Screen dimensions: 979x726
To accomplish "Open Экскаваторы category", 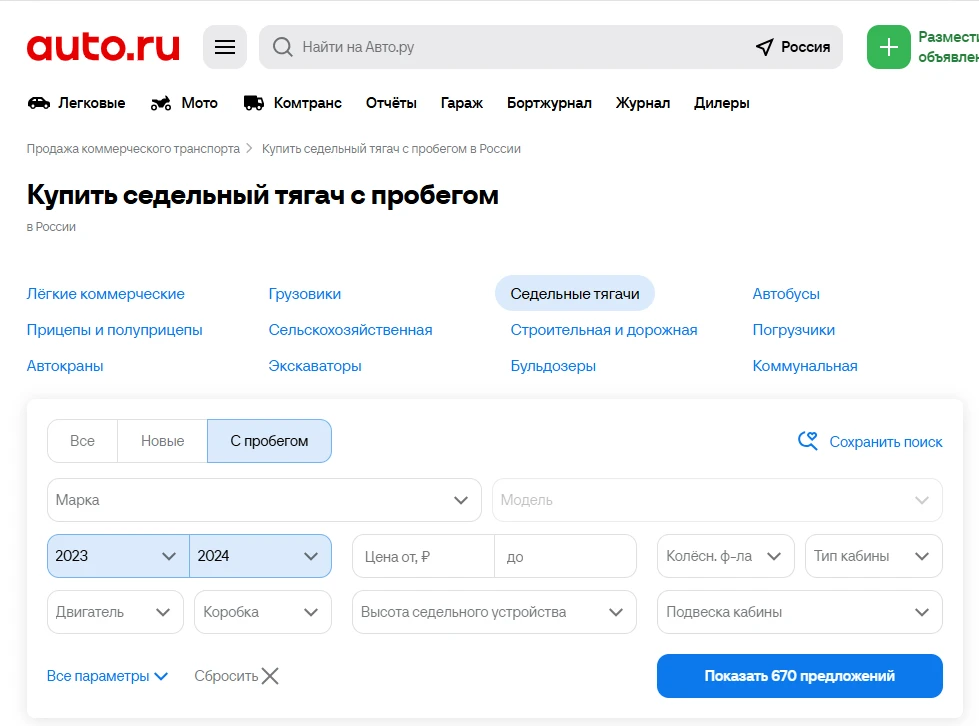I will click(315, 366).
